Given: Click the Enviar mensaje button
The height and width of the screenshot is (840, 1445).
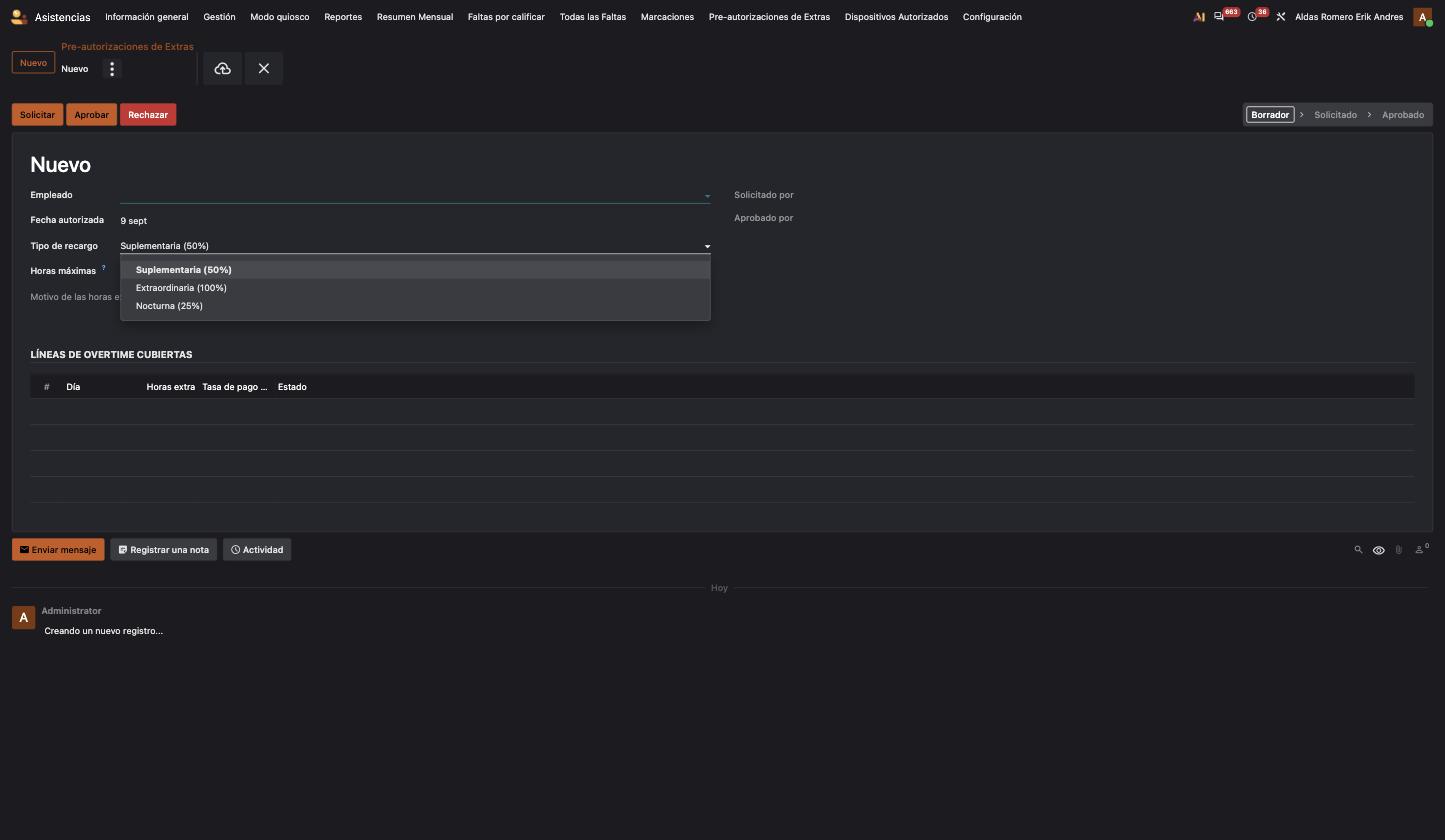Looking at the screenshot, I should [x=58, y=550].
